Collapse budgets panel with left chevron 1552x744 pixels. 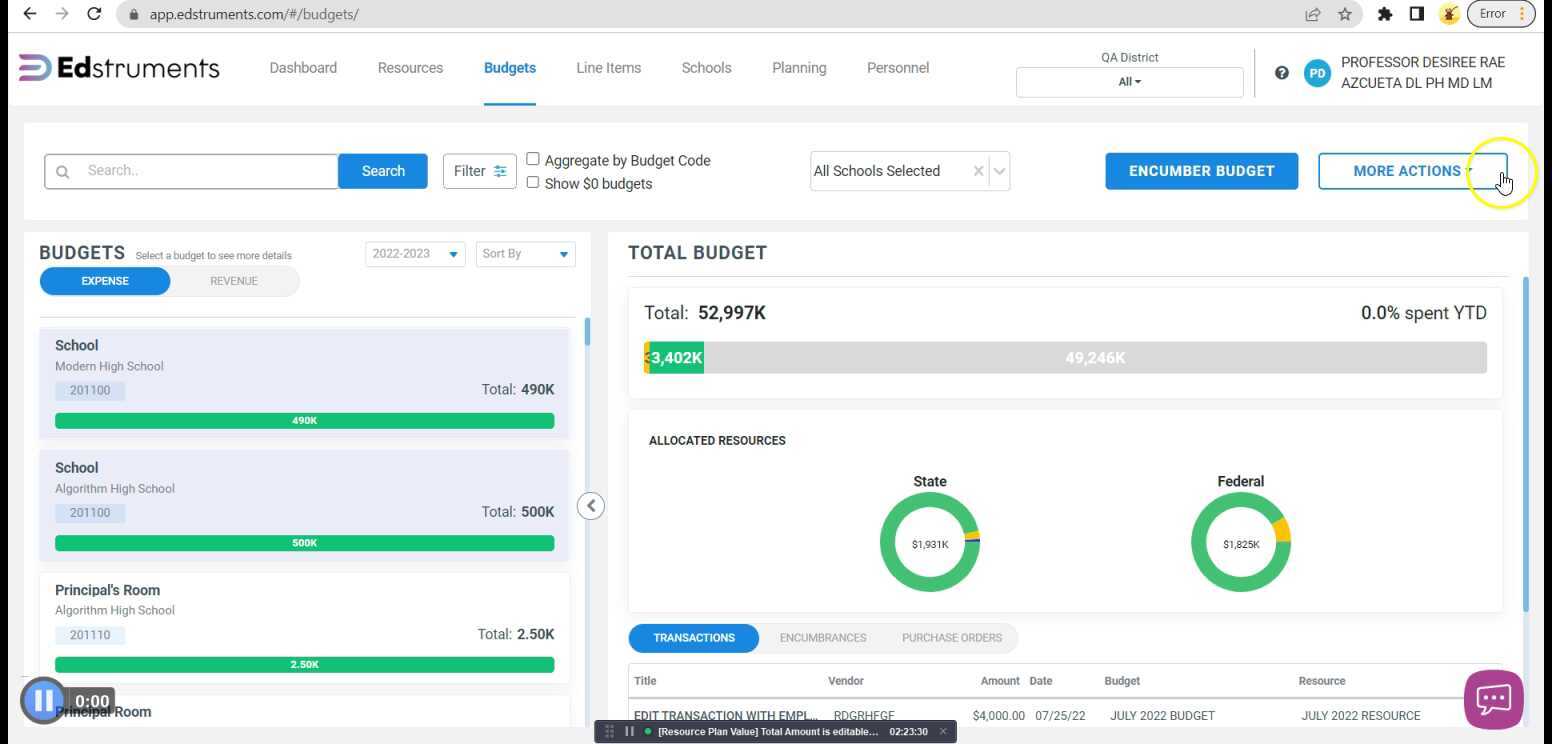[591, 506]
